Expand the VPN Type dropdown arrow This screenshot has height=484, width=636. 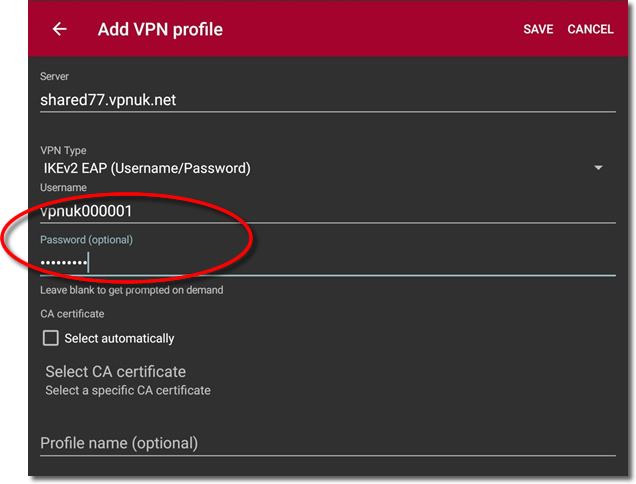598,168
